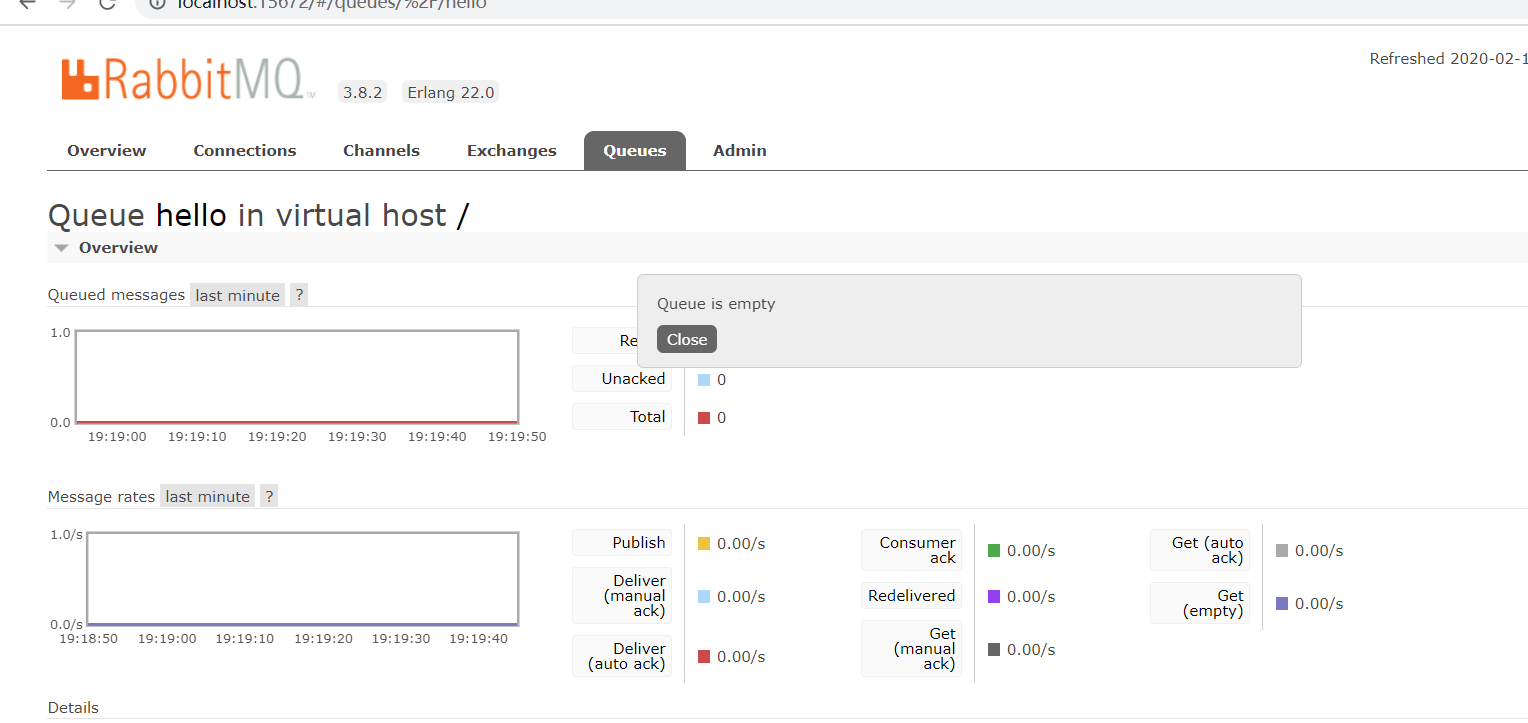Click the Total red color swatch
The width and height of the screenshot is (1528, 723).
click(704, 418)
